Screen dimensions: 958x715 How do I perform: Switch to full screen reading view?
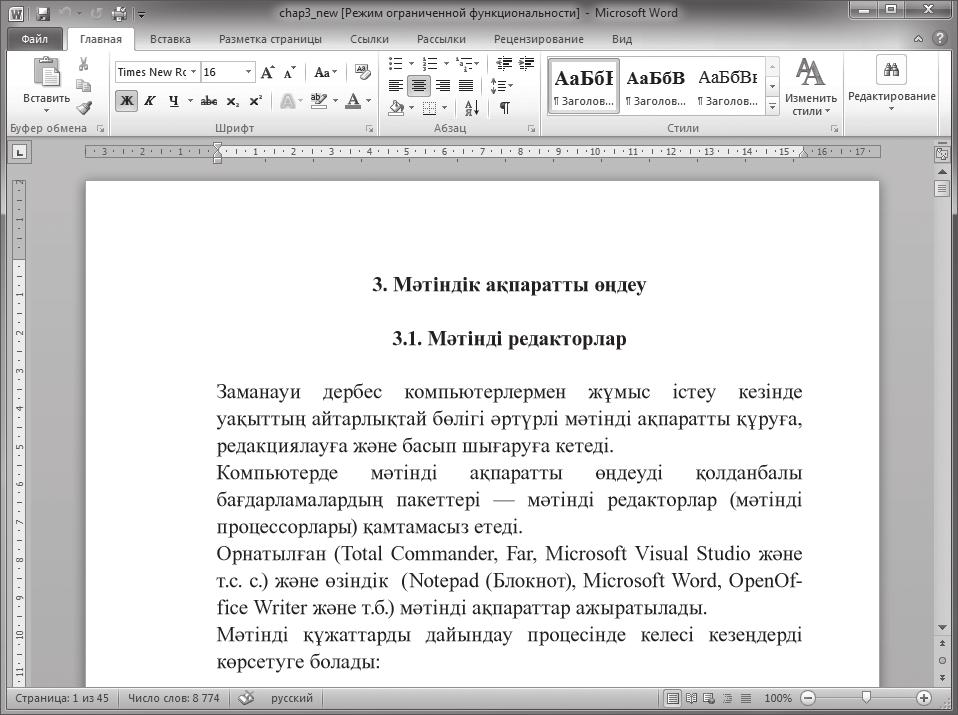(692, 698)
